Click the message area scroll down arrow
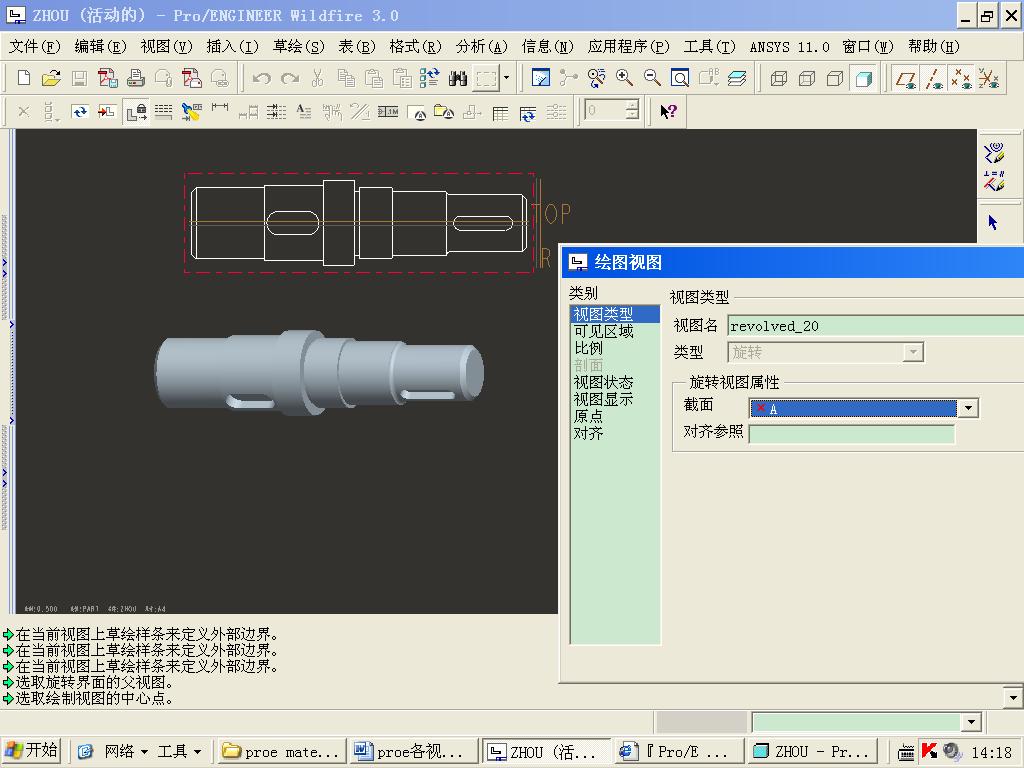1024x768 pixels. coord(1013,697)
